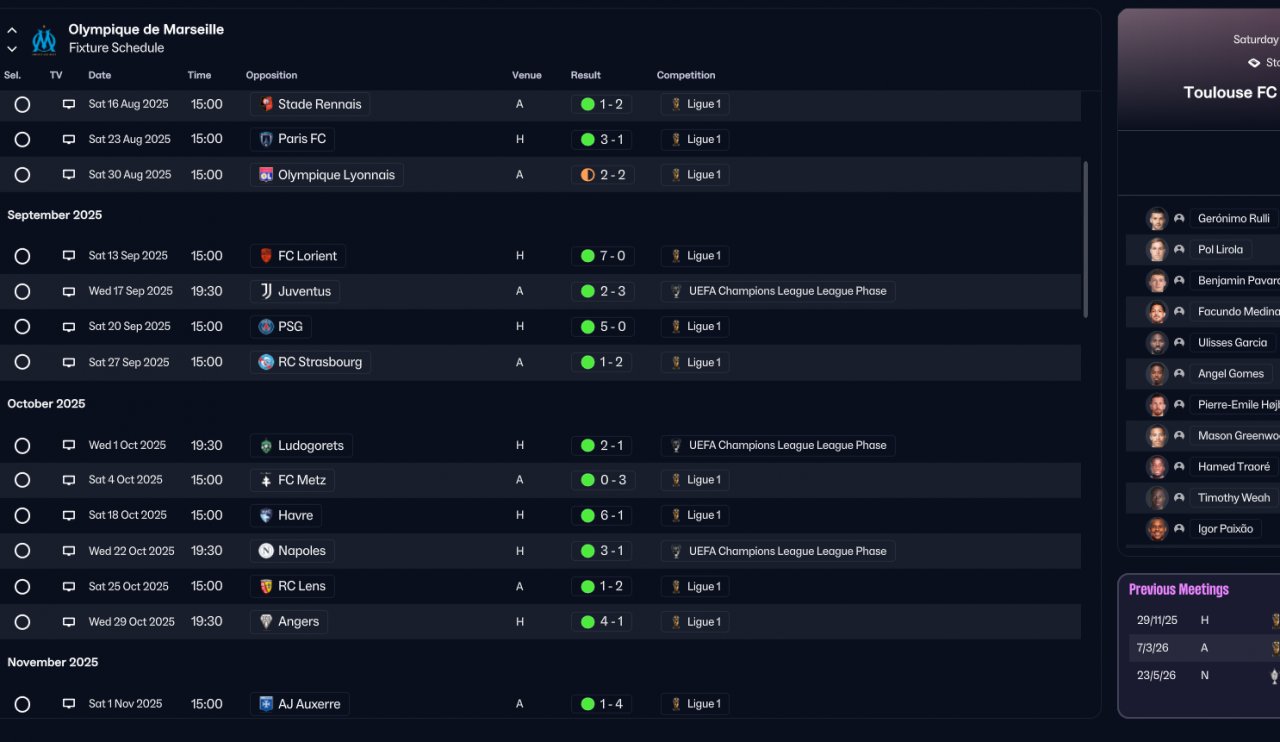The image size is (1280, 742).
Task: Click Gerónimo Rulli's player portrait
Action: tap(1157, 219)
